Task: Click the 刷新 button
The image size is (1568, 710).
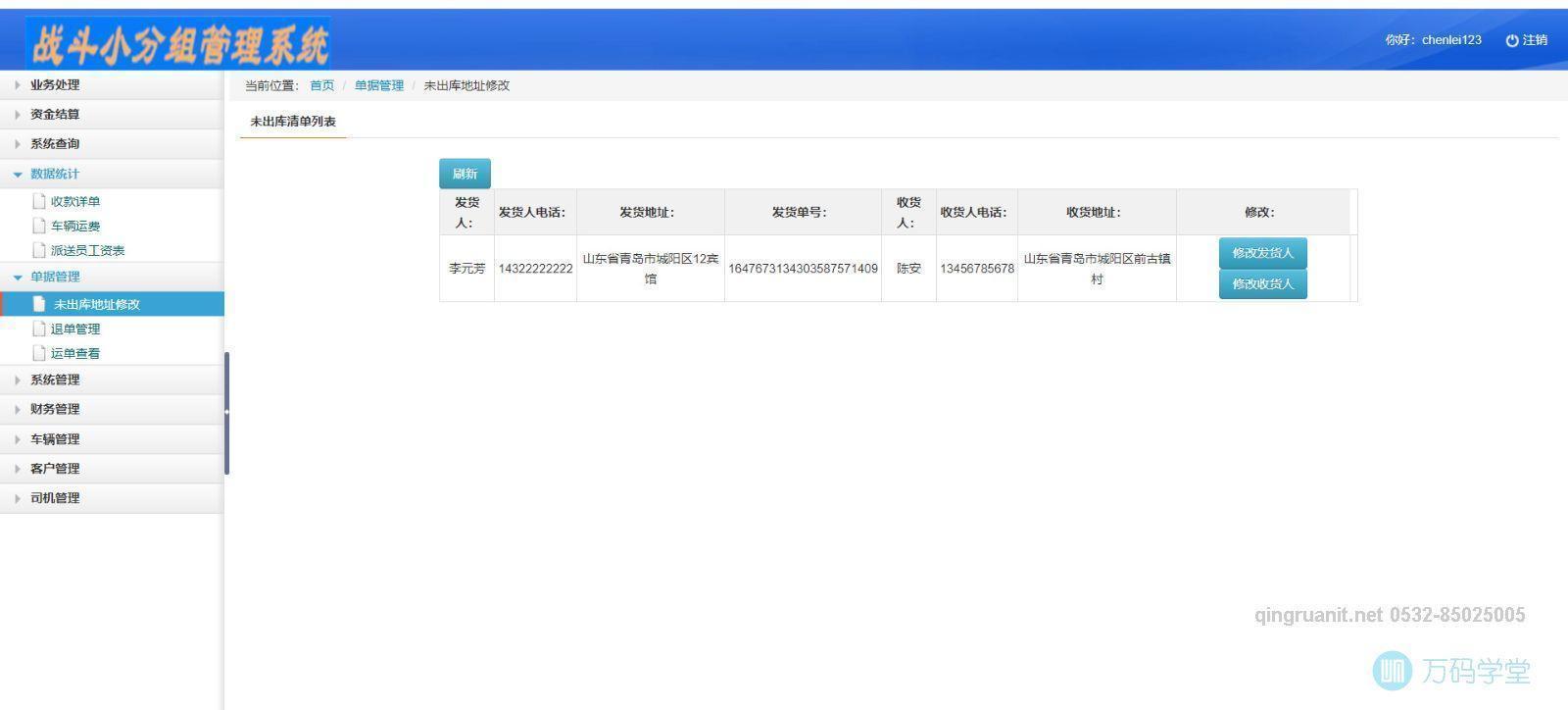Action: pos(465,174)
